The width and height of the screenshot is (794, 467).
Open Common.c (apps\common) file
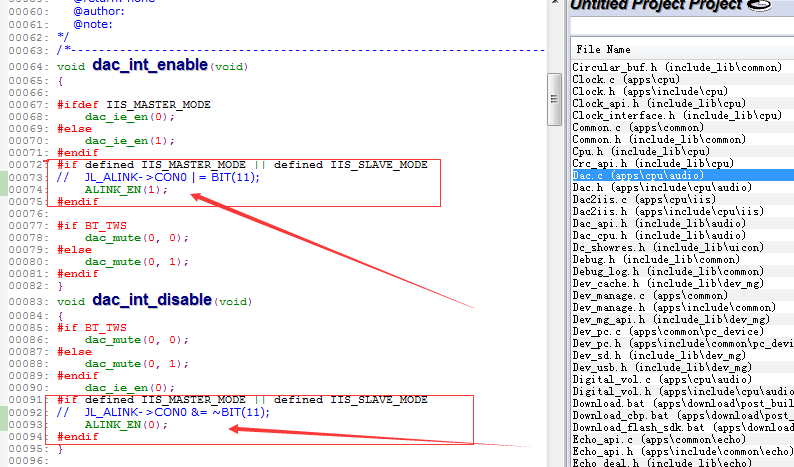[638, 128]
